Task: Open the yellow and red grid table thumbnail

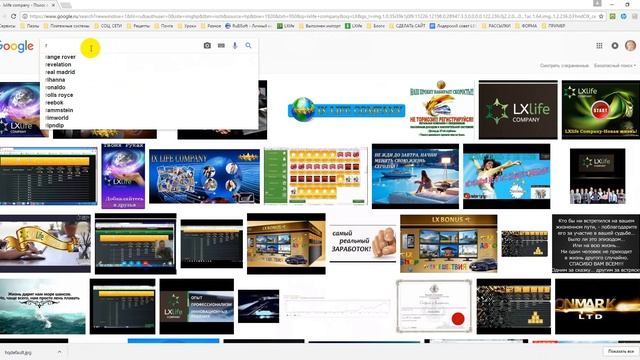Action: (x=316, y=176)
